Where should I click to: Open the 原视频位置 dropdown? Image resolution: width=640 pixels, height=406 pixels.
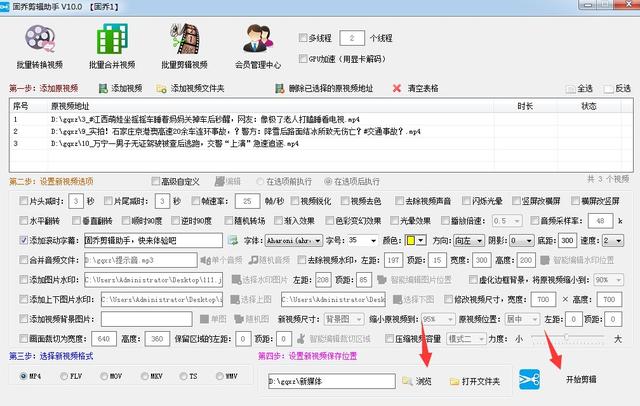(522, 319)
